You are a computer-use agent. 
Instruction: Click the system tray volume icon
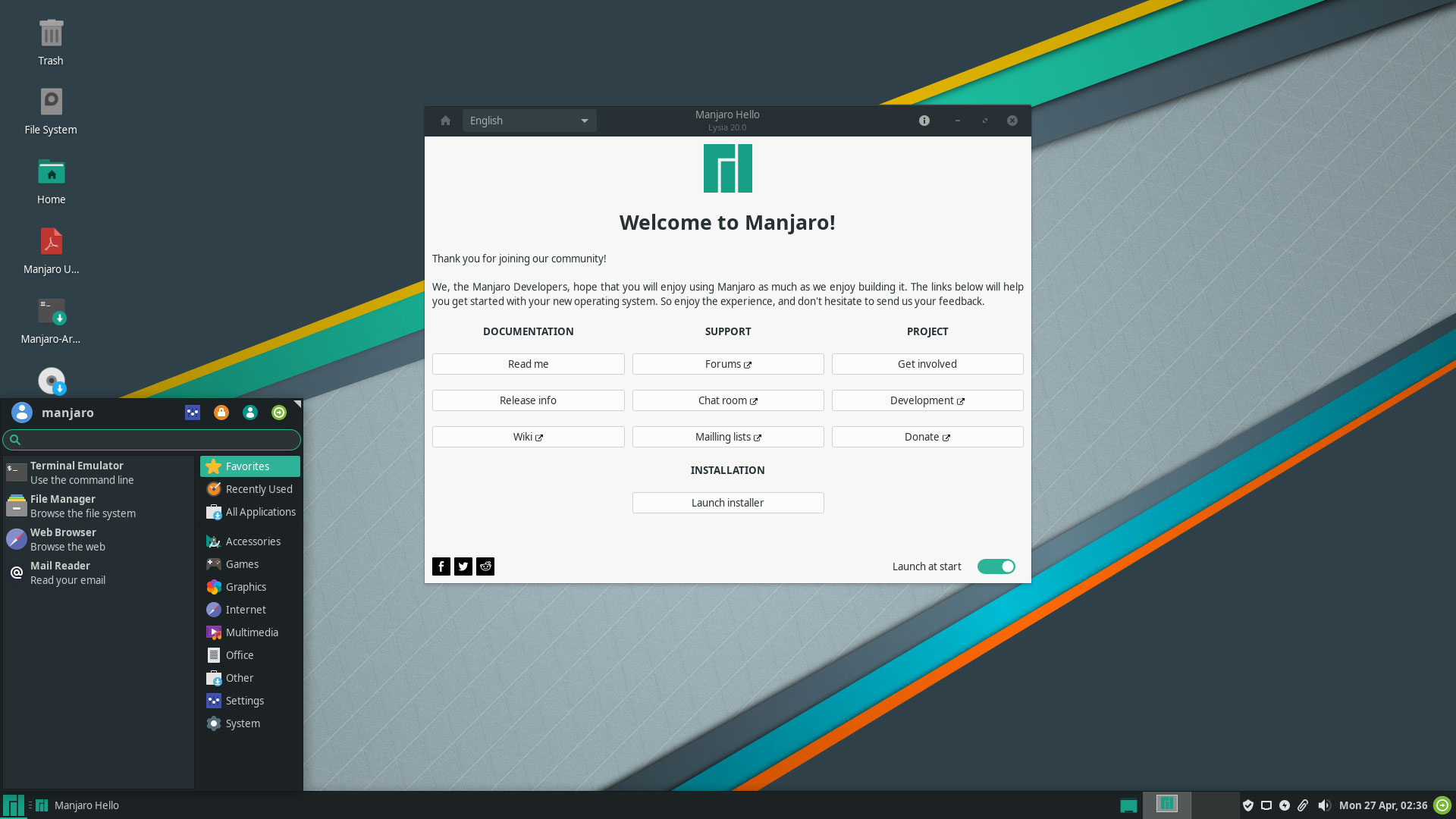(x=1324, y=805)
